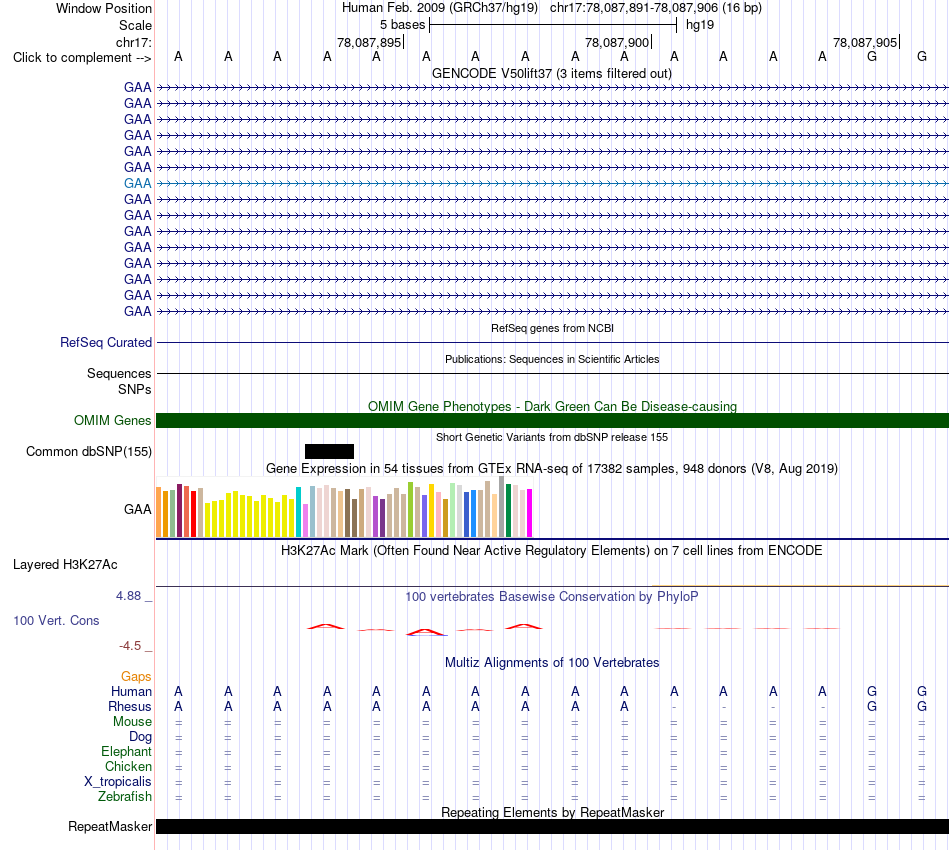Click the 78,087,905 coordinate marker

coord(865,42)
